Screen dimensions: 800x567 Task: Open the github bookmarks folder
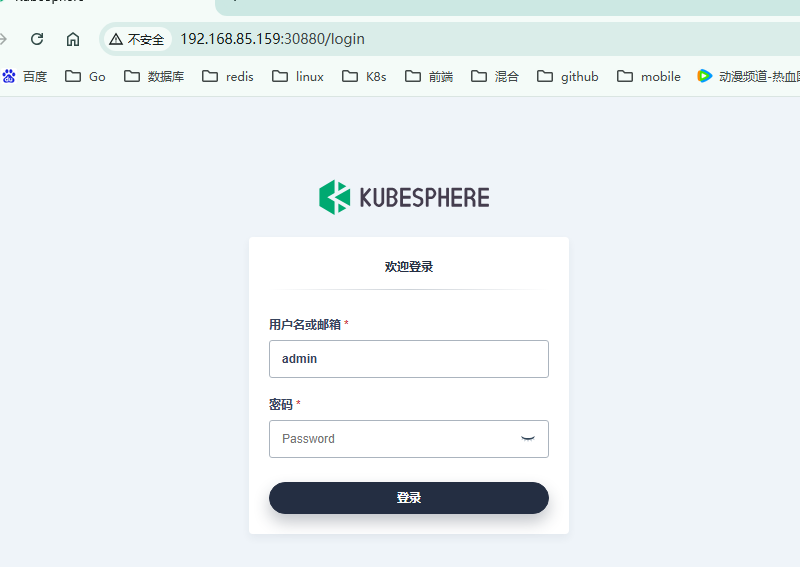(568, 77)
